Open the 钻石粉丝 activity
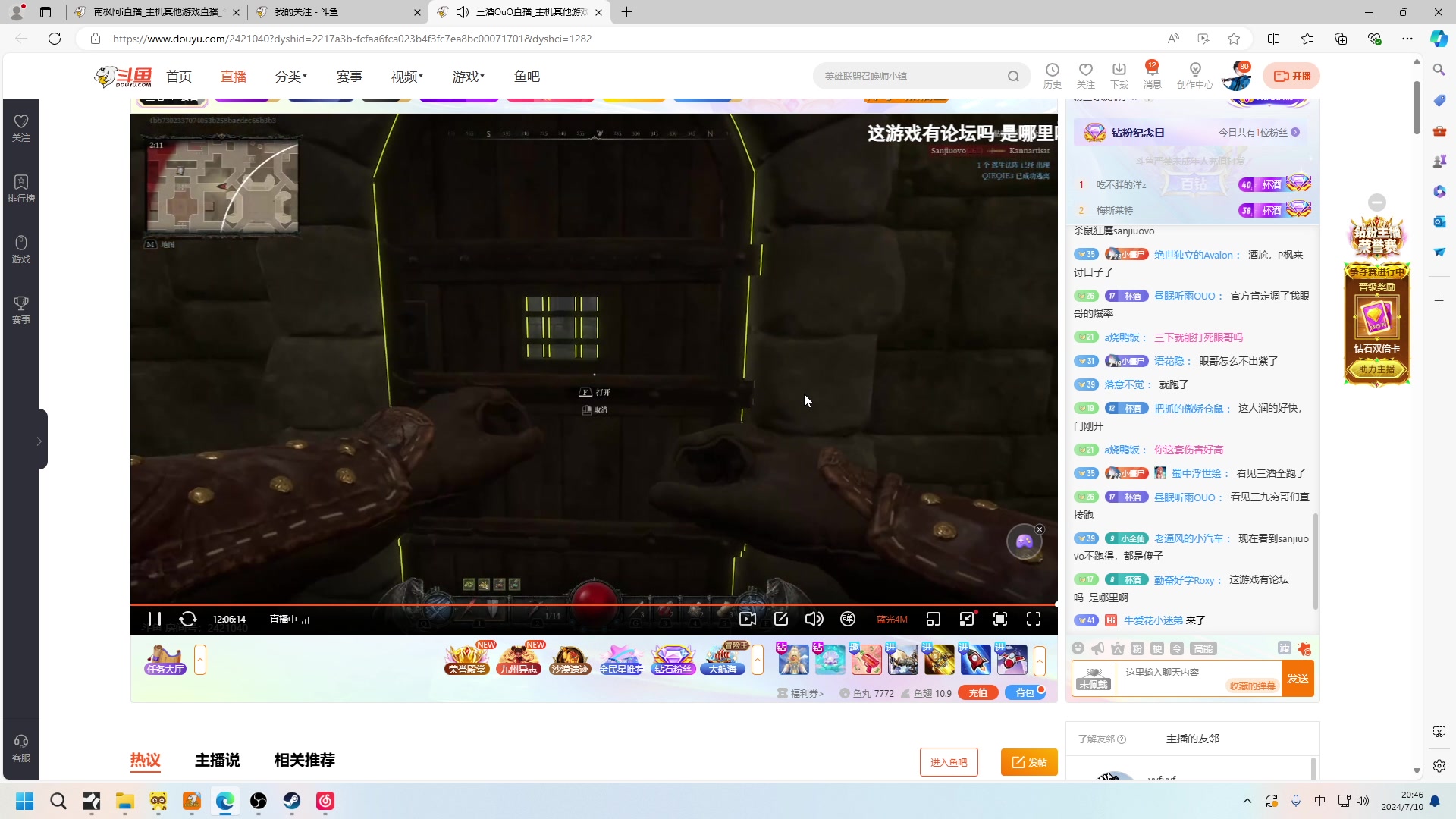1456x819 pixels. click(673, 659)
